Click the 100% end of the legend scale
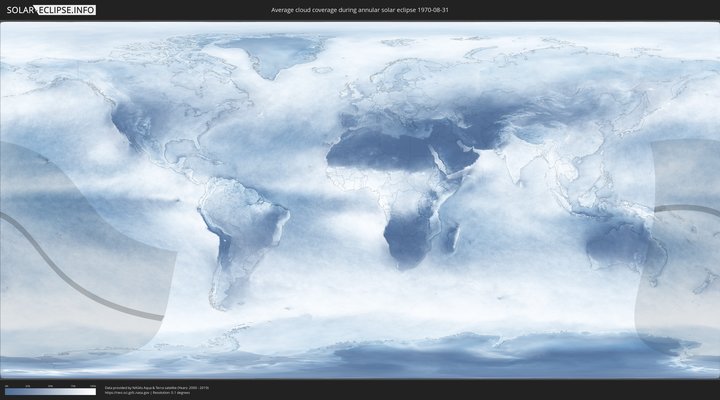This screenshot has height=400, width=720. pos(94,392)
